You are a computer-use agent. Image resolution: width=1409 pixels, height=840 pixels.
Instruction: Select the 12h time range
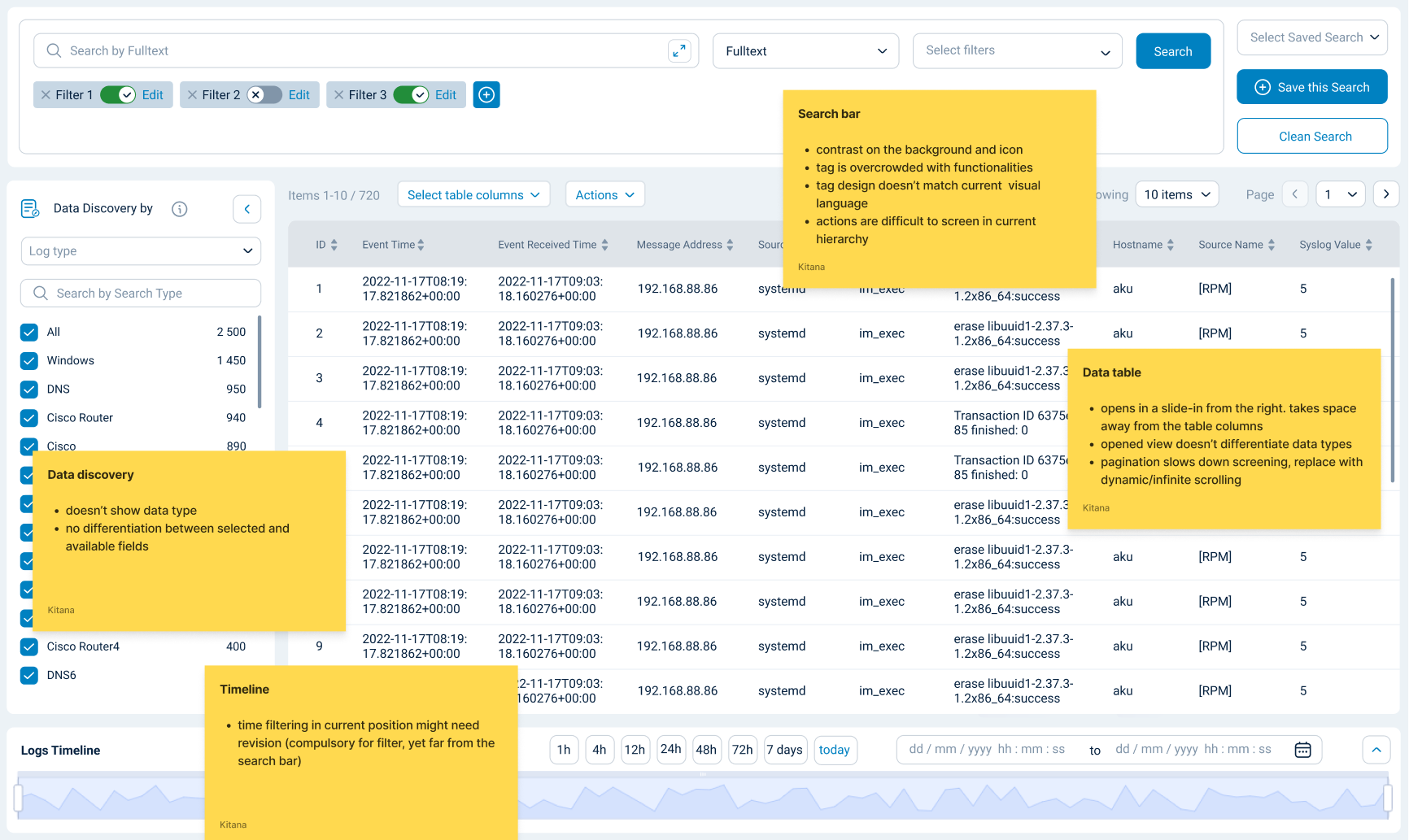coord(635,750)
